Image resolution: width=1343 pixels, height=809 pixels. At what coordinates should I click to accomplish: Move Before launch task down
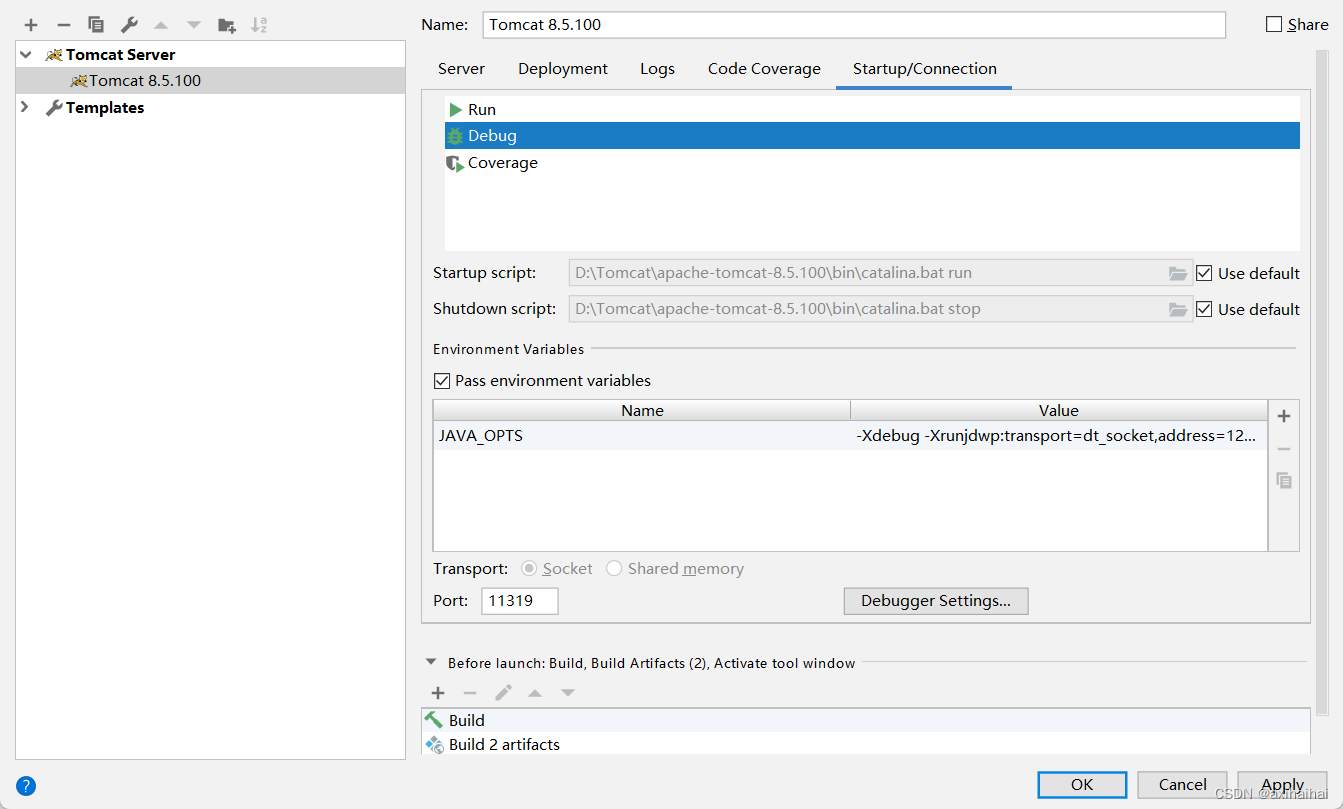(x=567, y=693)
